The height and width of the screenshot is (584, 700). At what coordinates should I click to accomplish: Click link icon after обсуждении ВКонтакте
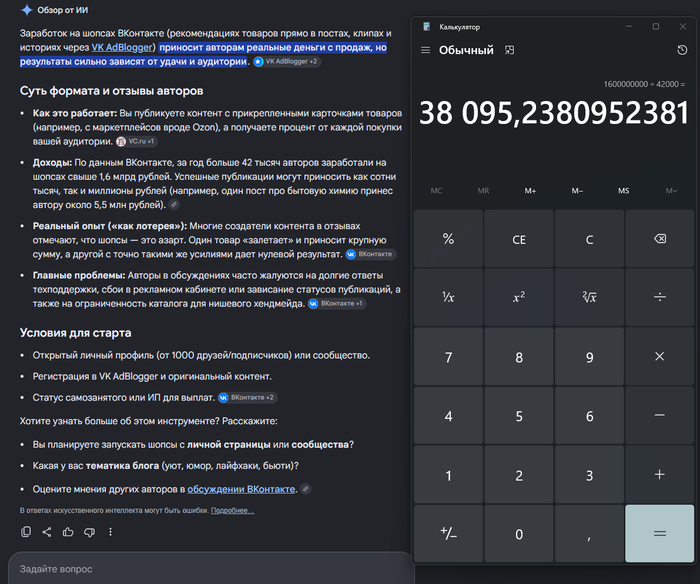[x=305, y=489]
